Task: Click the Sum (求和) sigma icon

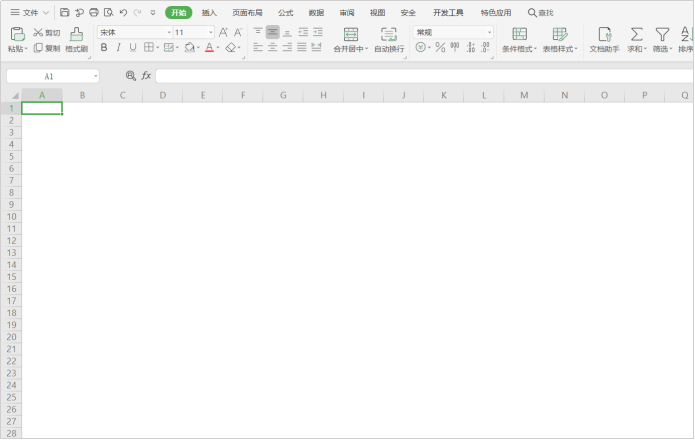Action: 636,34
